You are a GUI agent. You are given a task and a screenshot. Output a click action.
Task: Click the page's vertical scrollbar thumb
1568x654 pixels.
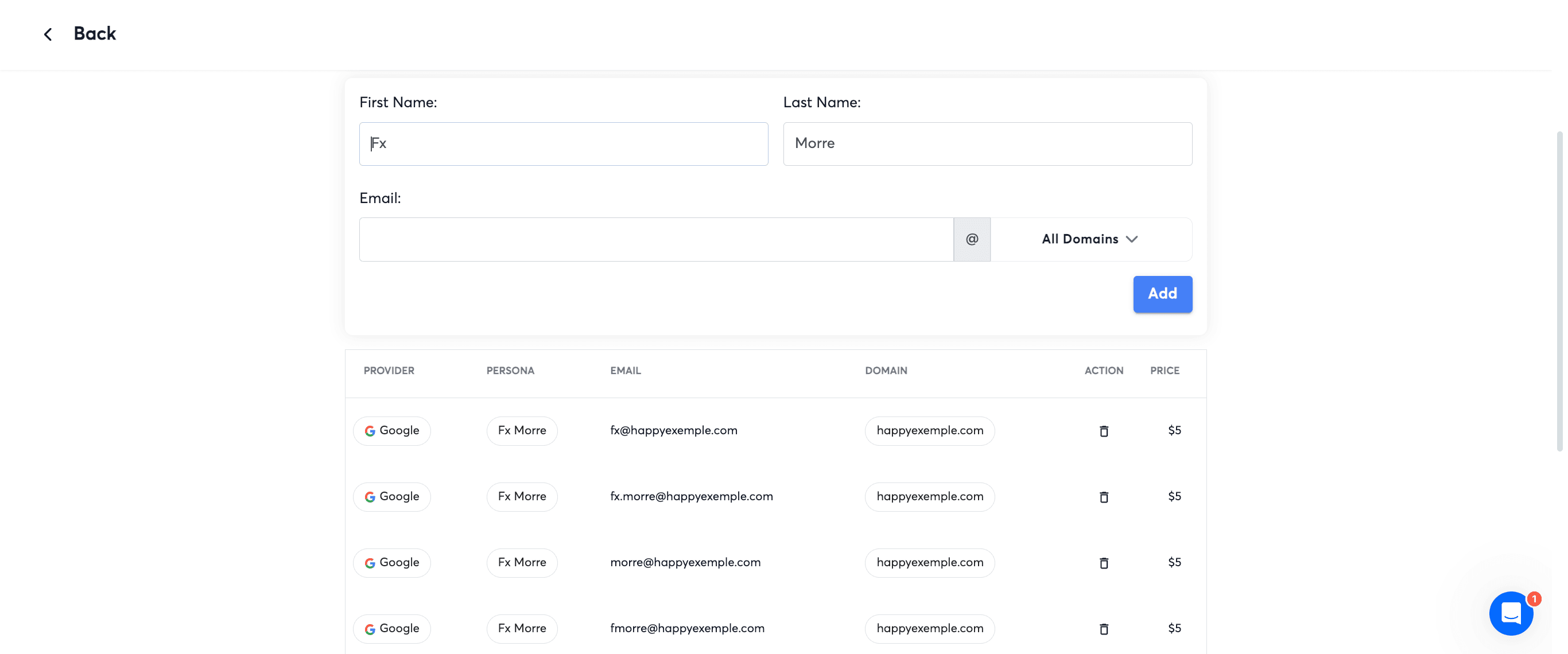tap(1559, 291)
